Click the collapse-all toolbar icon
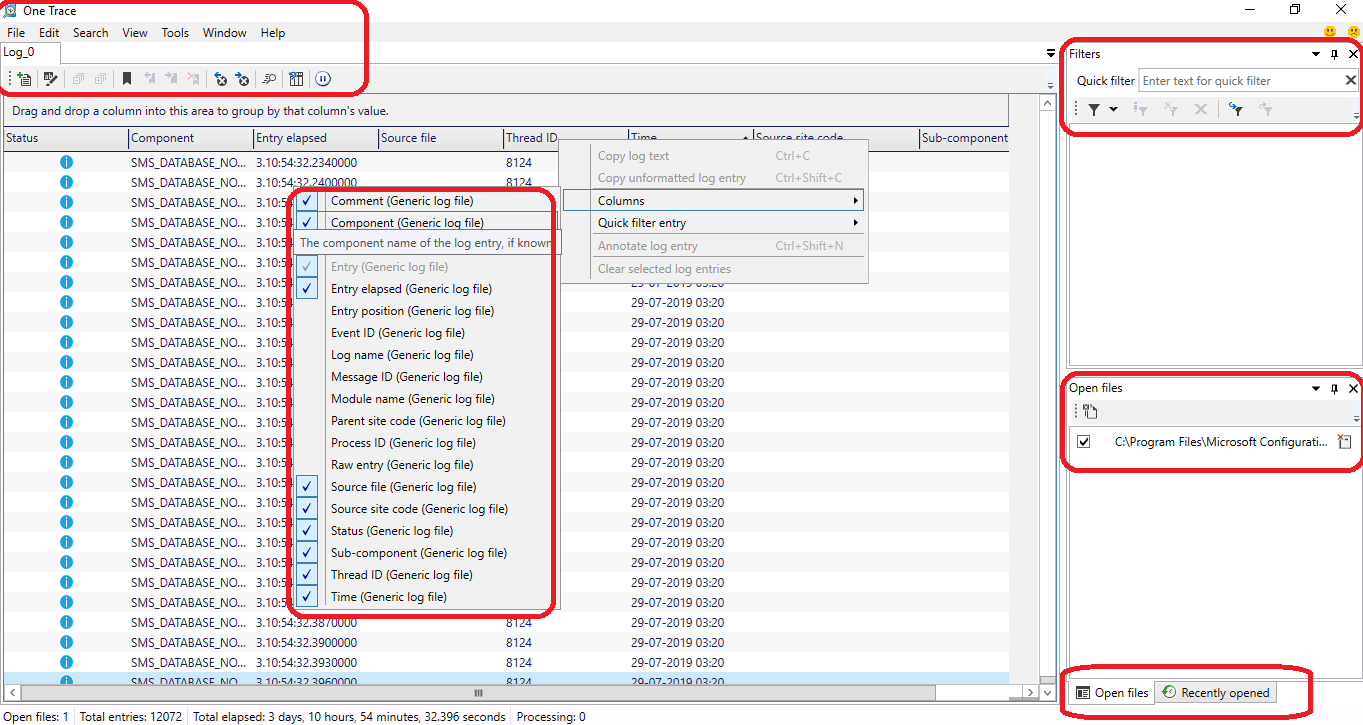Image resolution: width=1363 pixels, height=725 pixels. [x=78, y=79]
